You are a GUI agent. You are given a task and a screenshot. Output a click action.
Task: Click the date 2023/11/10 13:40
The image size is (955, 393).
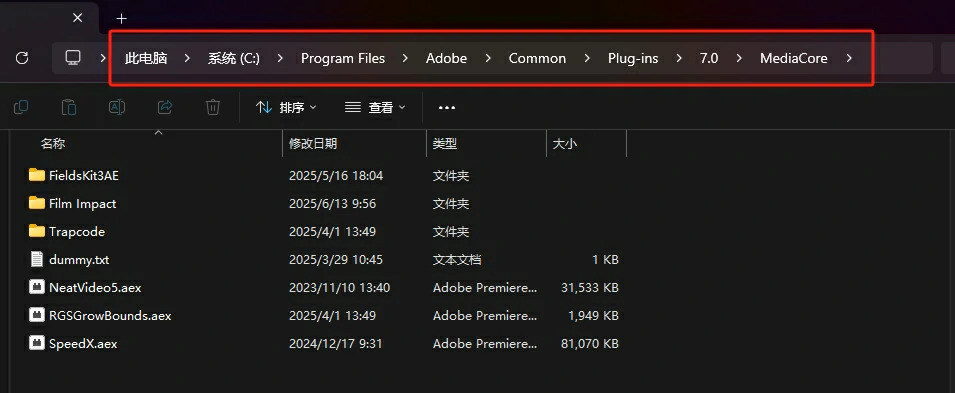click(339, 288)
